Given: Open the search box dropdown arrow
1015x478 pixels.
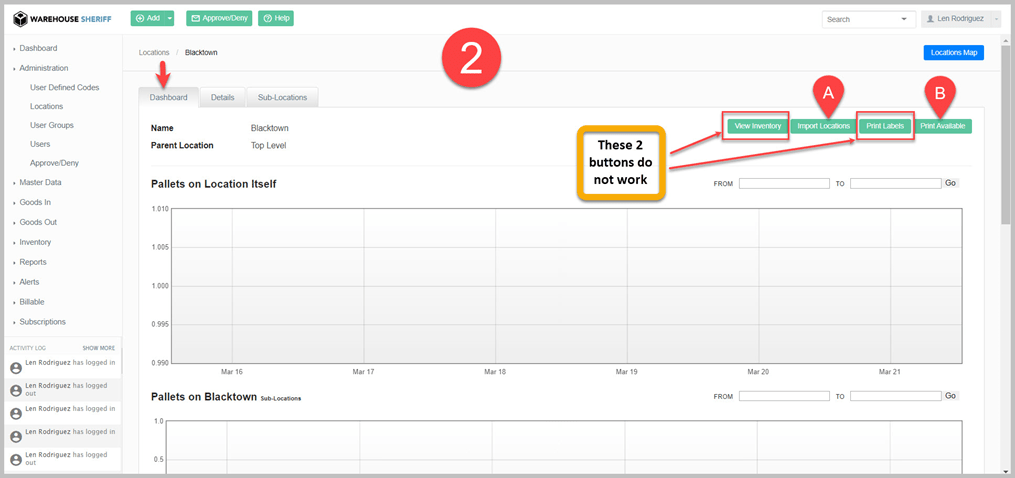Looking at the screenshot, I should [x=904, y=19].
